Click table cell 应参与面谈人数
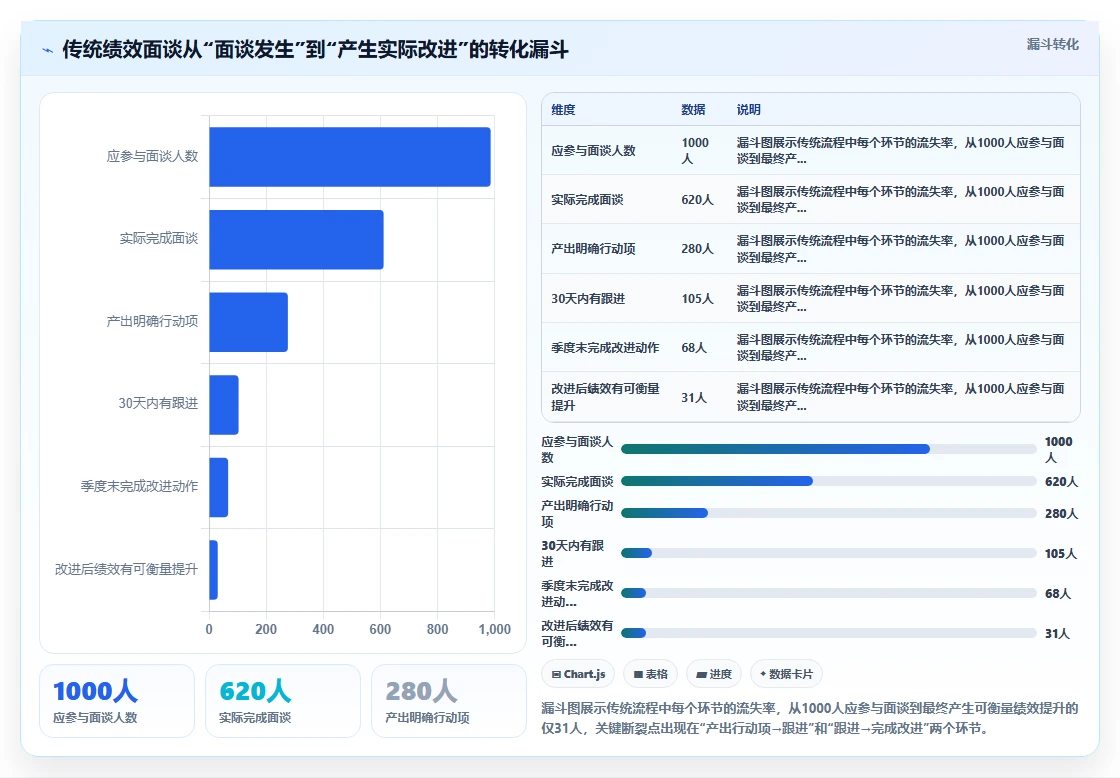The width and height of the screenshot is (1120, 778). 593,151
